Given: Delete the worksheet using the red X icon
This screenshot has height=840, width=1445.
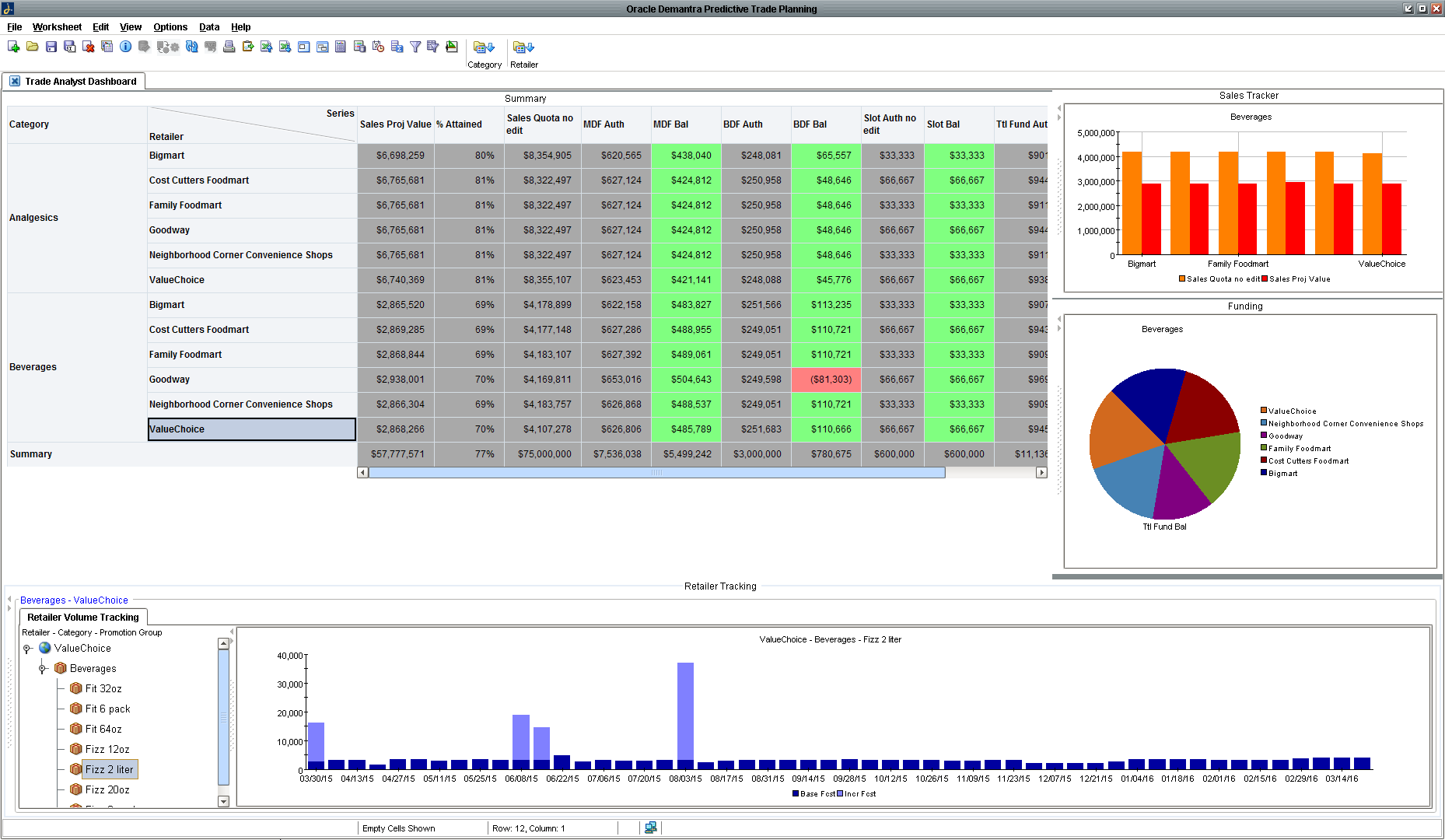Looking at the screenshot, I should pyautogui.click(x=89, y=47).
